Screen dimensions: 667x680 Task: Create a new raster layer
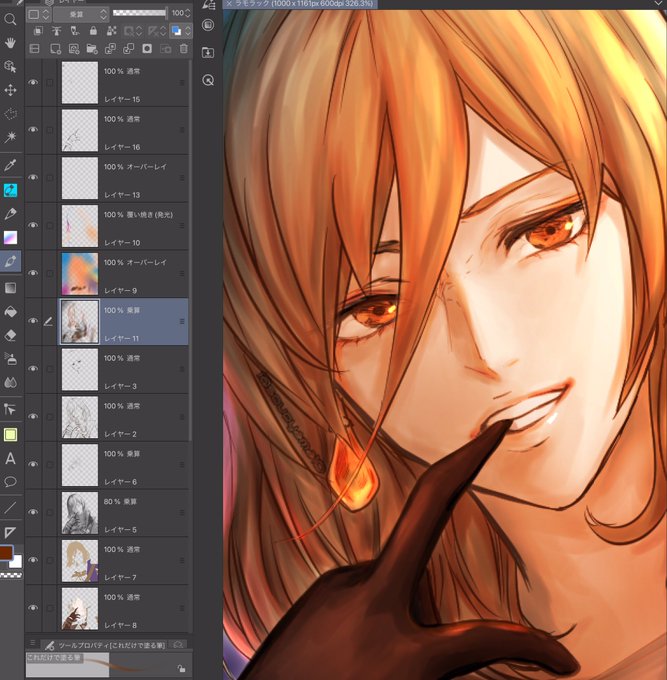(55, 49)
